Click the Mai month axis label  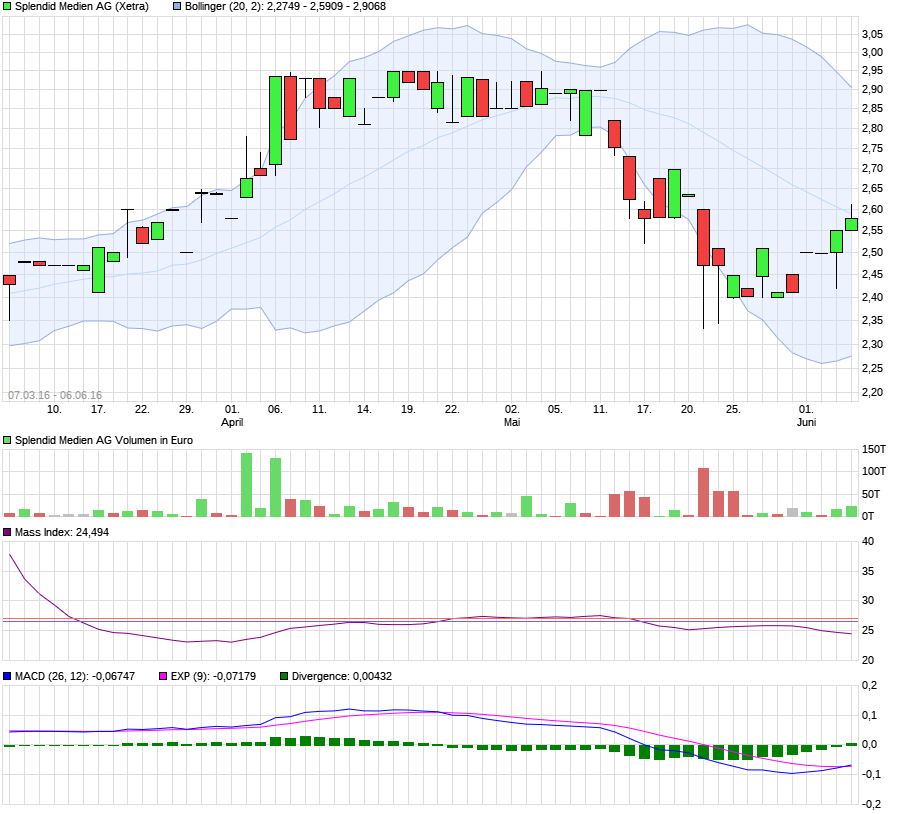click(x=512, y=422)
